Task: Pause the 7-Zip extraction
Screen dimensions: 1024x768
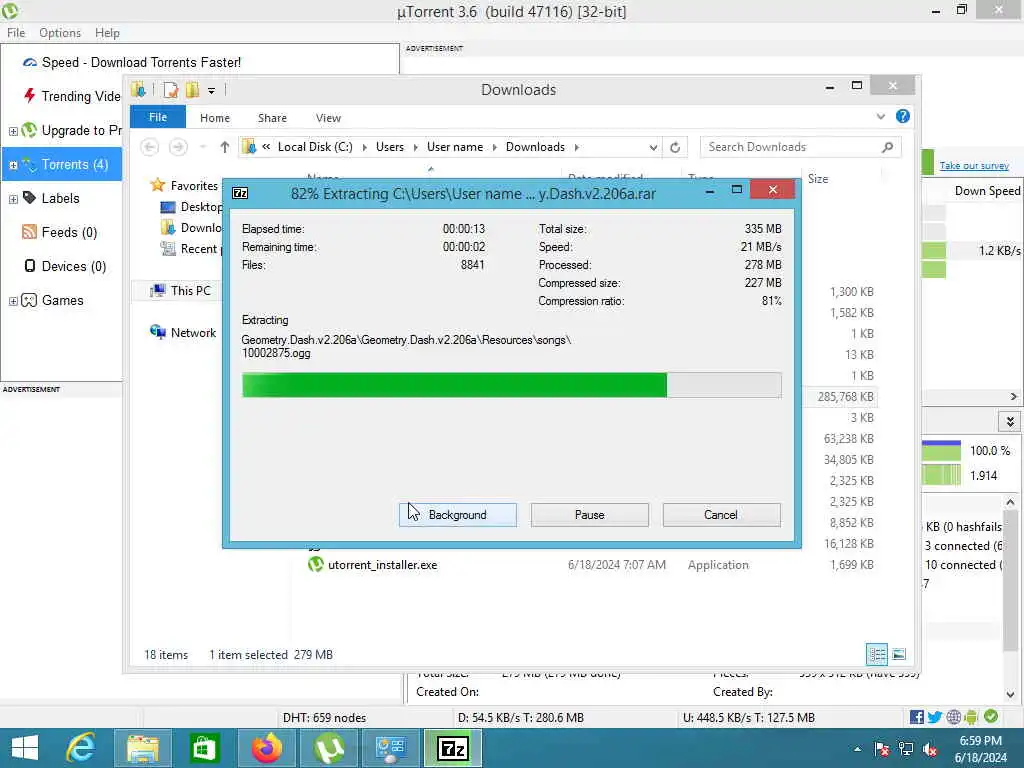Action: click(x=589, y=515)
